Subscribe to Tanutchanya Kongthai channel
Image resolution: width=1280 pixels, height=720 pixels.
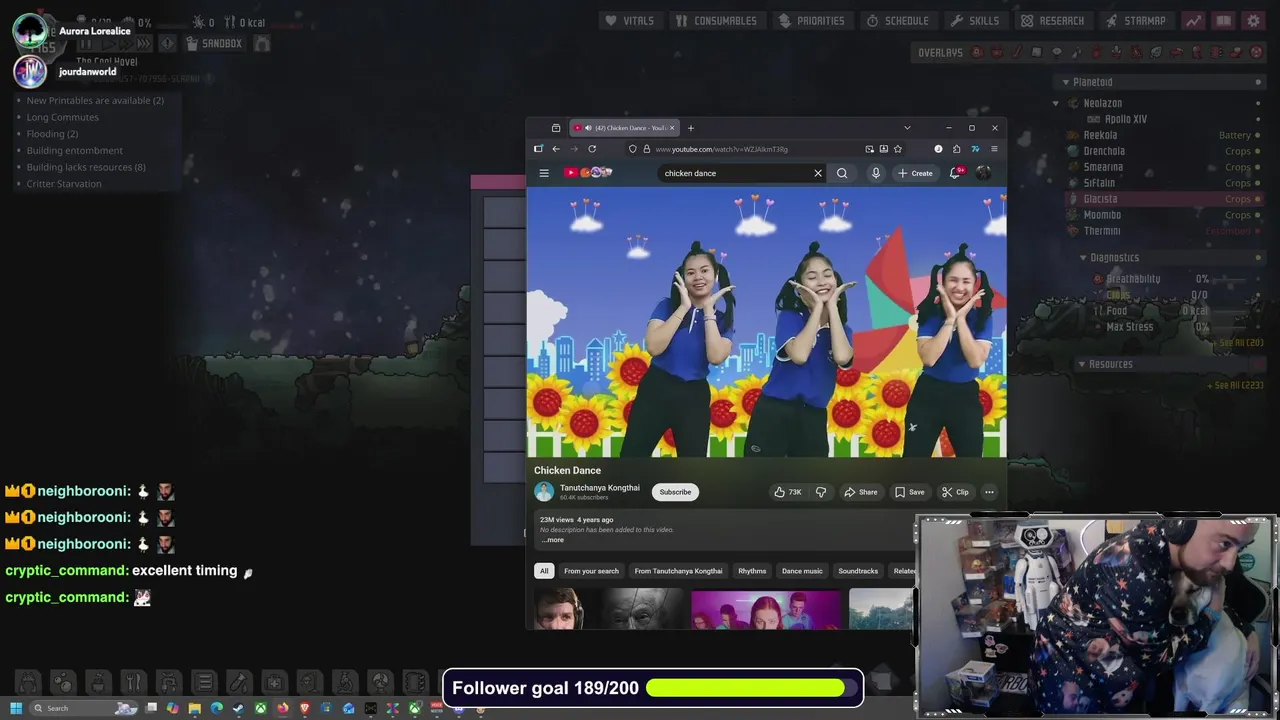click(675, 492)
